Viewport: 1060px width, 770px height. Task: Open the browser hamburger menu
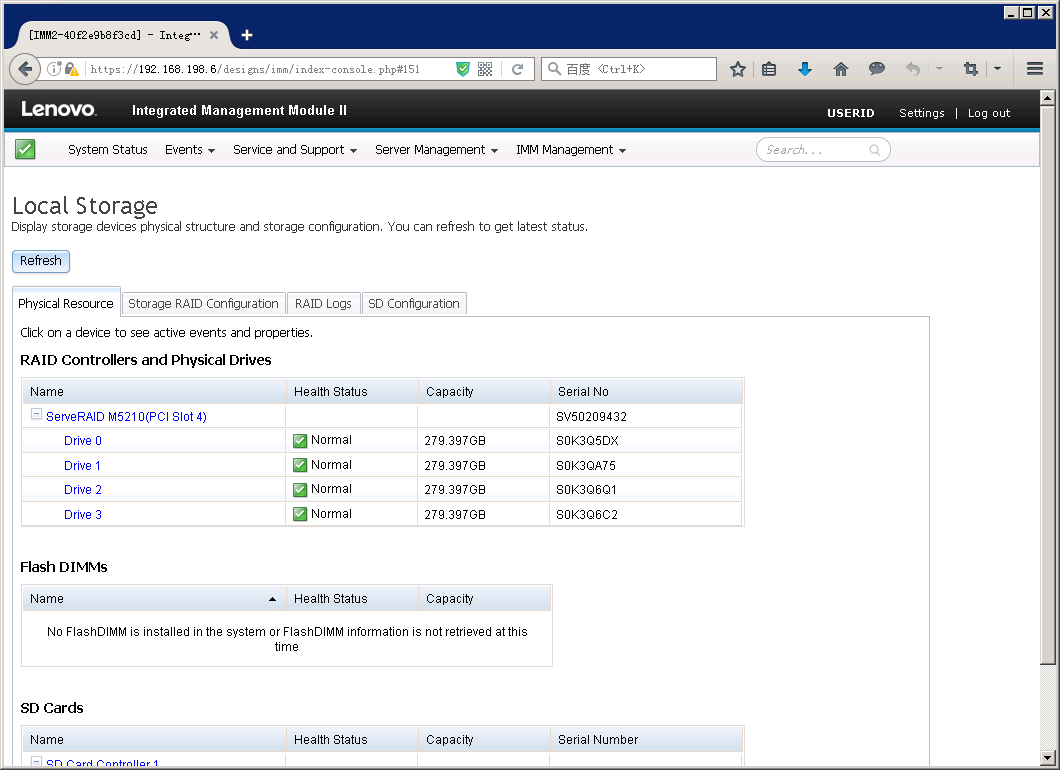pos(1035,69)
